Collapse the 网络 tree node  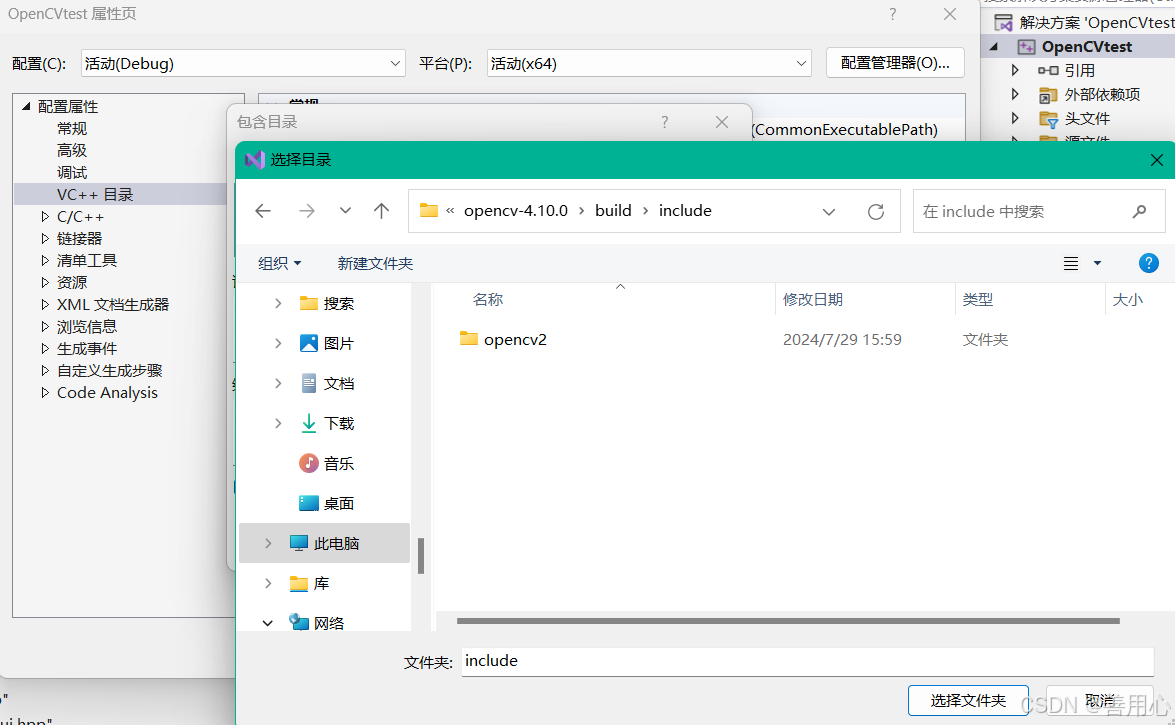(x=268, y=623)
